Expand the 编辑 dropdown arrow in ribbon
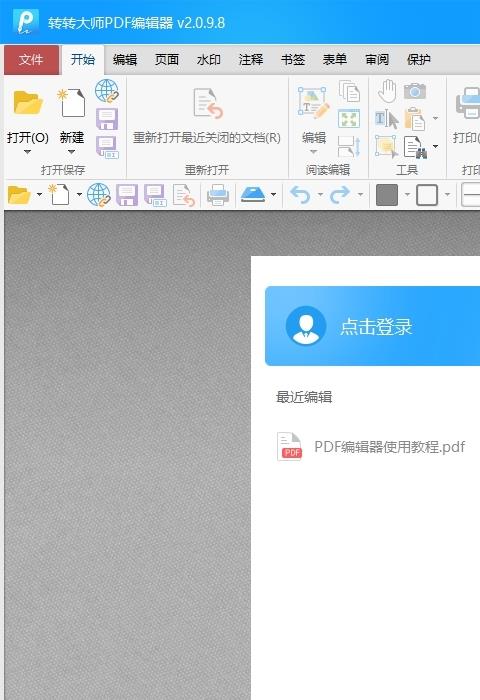Screen dimensions: 480x700 pyautogui.click(x=313, y=152)
